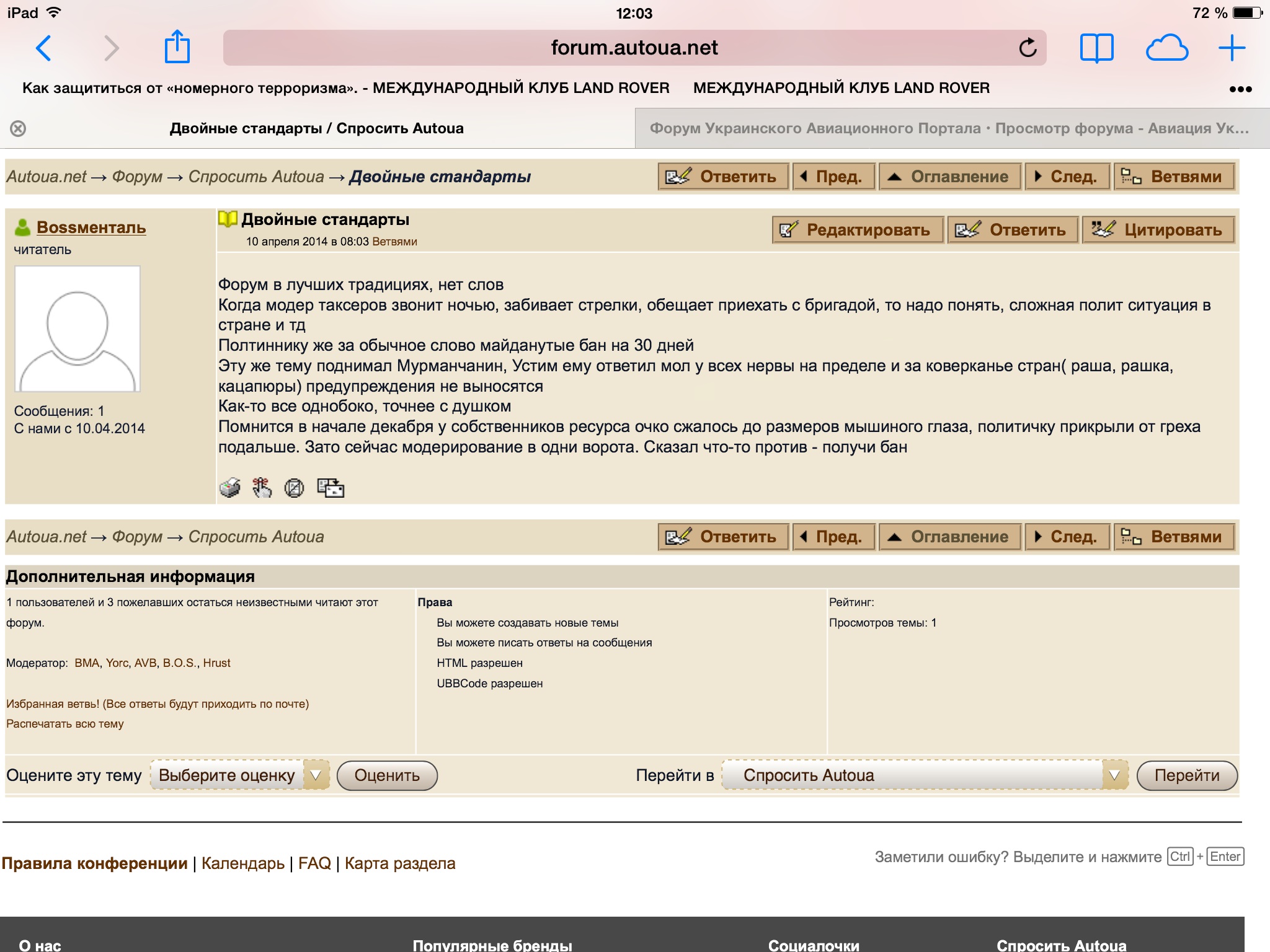Open the Bossменталь user profile link
This screenshot has height=952, width=1270.
coord(91,227)
